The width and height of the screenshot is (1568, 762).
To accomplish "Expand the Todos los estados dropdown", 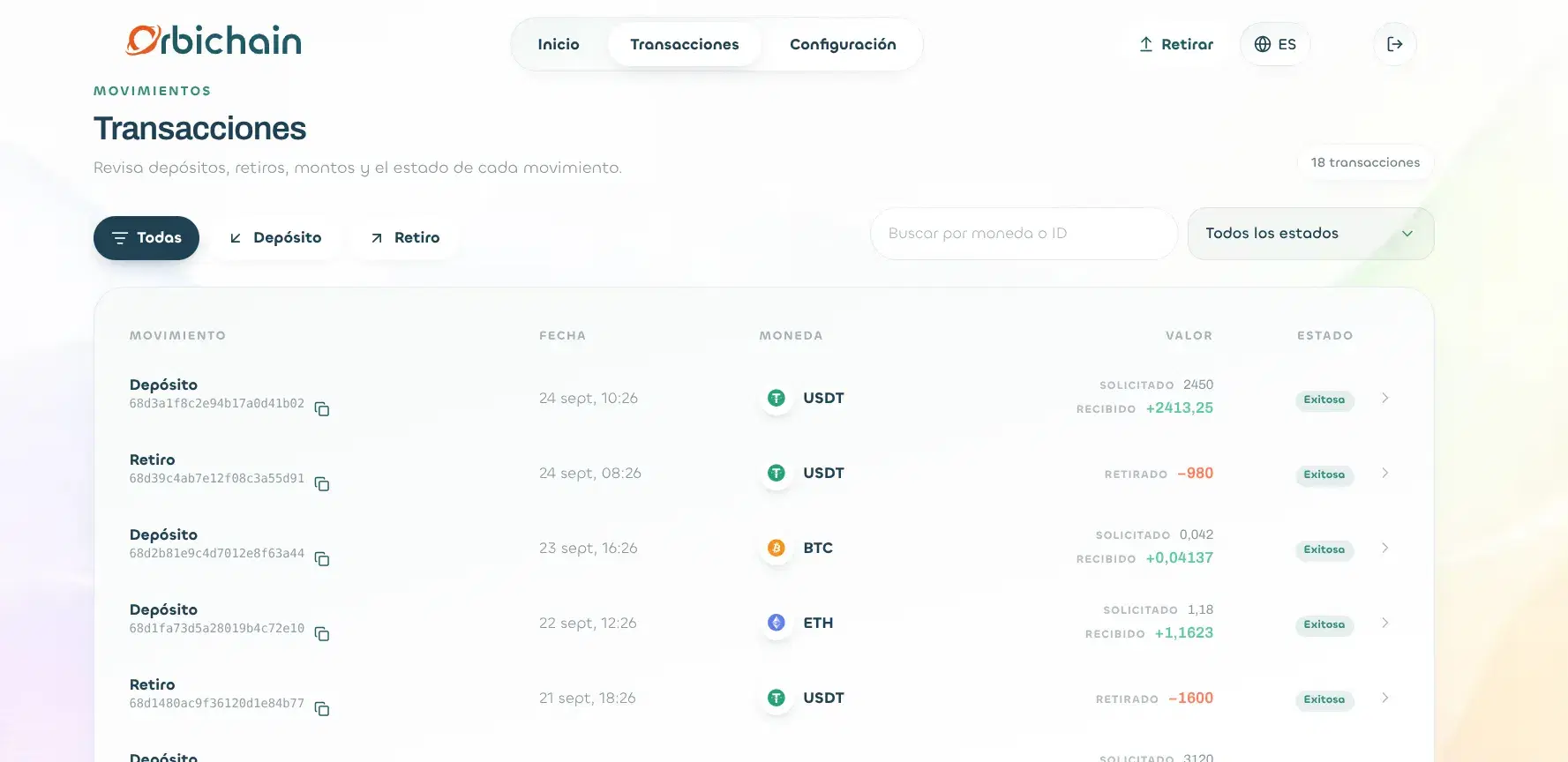I will point(1310,234).
